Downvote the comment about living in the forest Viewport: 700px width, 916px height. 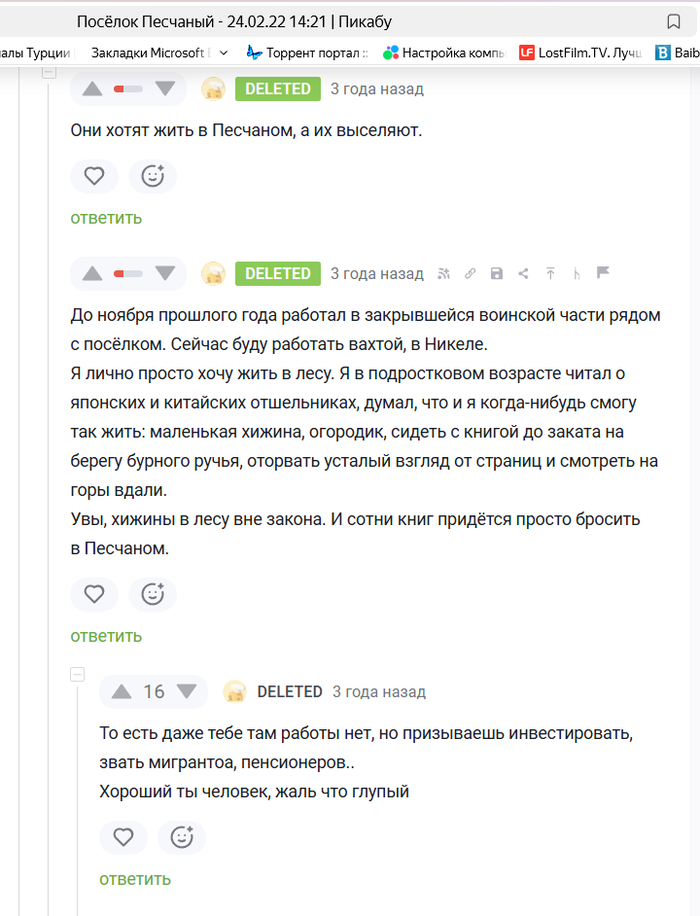tap(164, 273)
